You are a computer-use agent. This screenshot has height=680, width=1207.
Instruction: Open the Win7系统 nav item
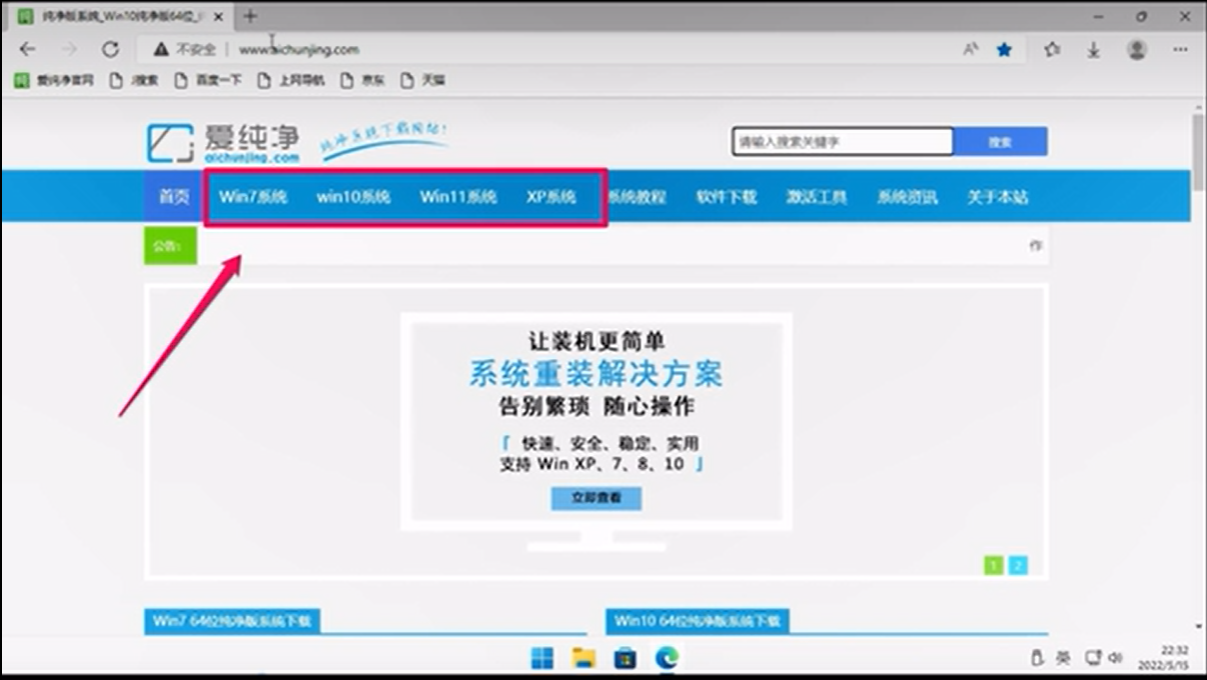click(x=253, y=197)
